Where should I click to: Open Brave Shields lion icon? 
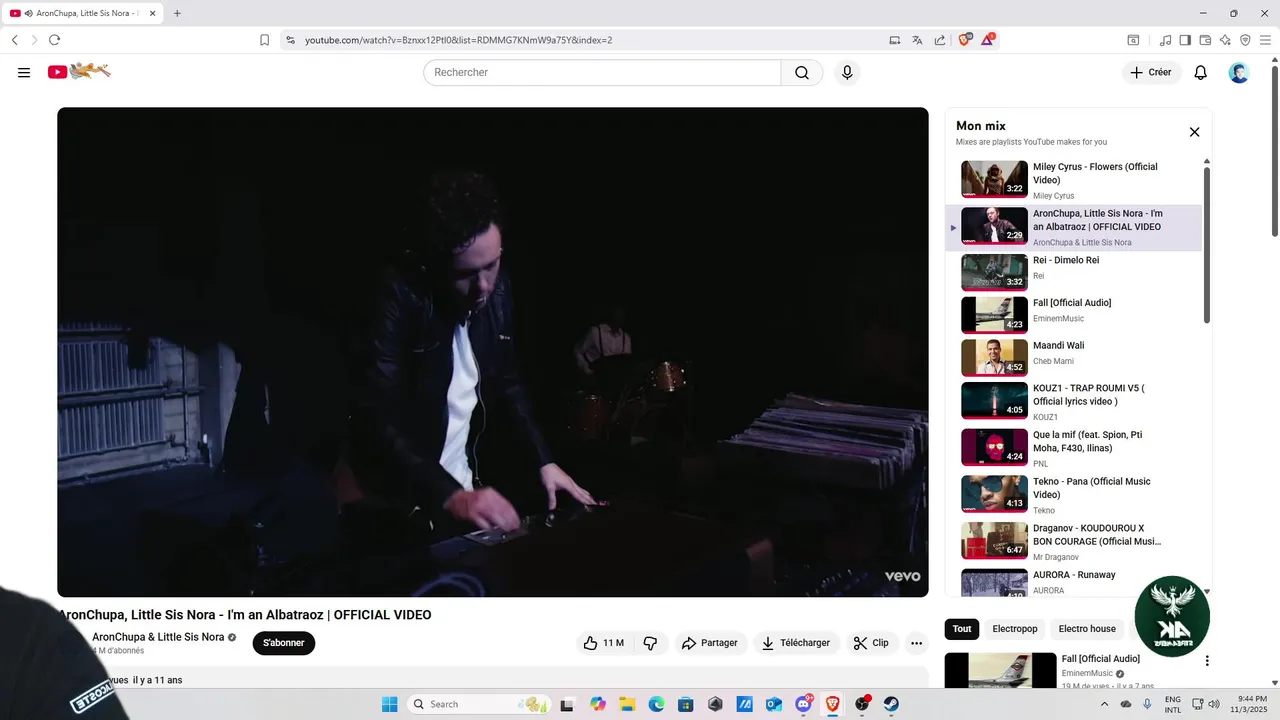point(965,40)
